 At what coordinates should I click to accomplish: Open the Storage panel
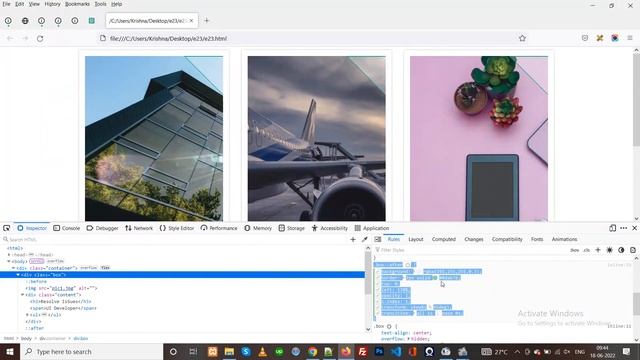point(291,228)
